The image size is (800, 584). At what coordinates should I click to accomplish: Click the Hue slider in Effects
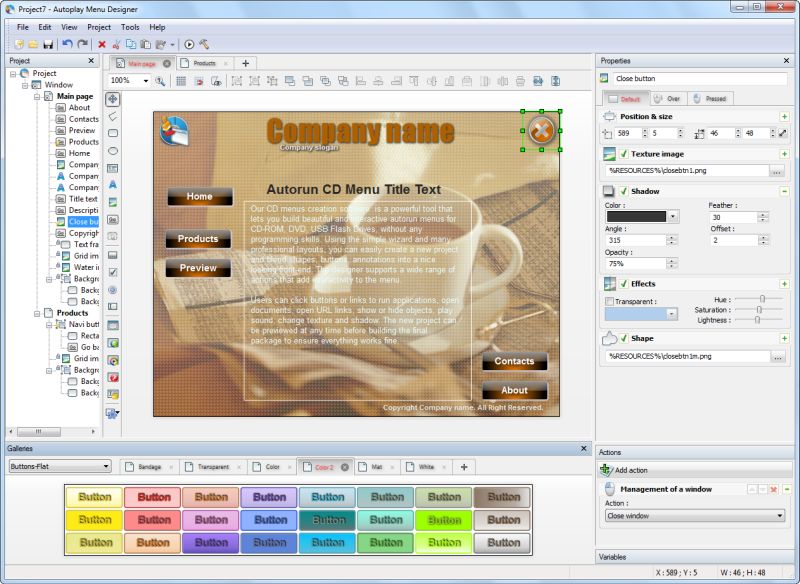[x=762, y=299]
